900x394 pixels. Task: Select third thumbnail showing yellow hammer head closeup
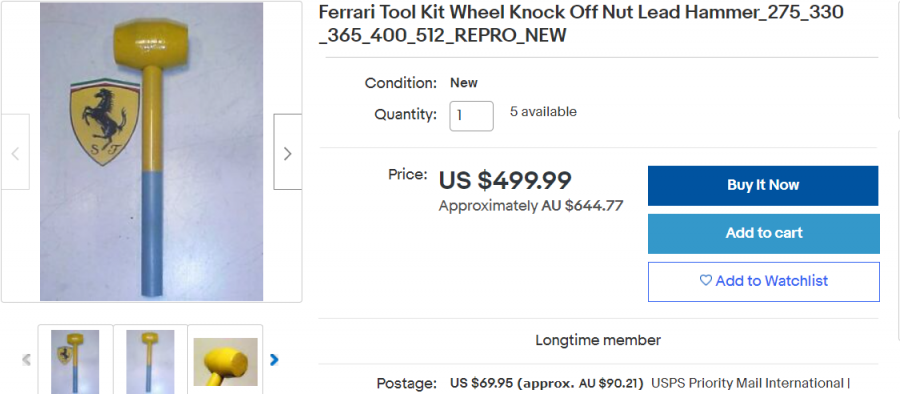pos(225,361)
